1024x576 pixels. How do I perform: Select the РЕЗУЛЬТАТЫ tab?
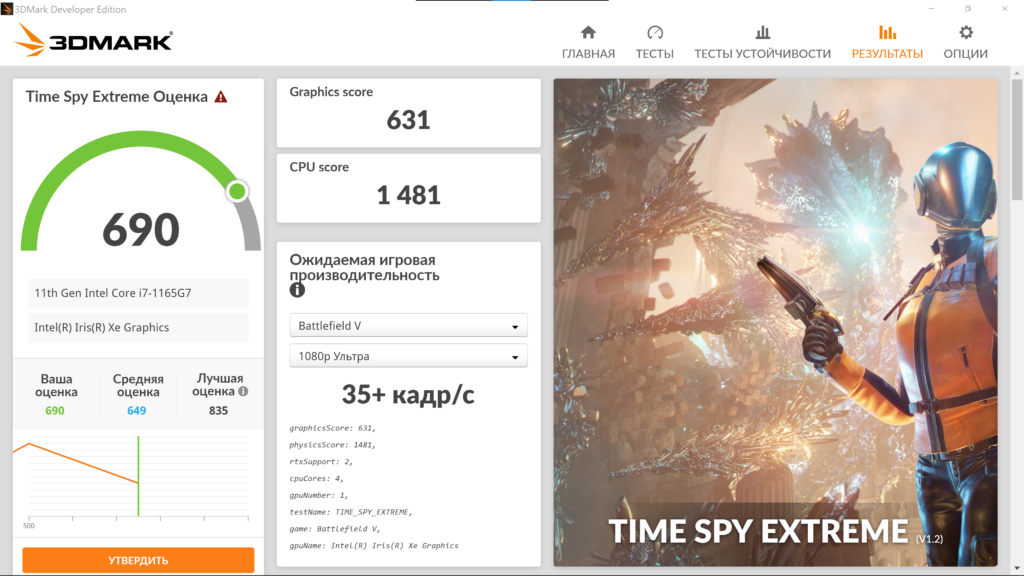pyautogui.click(x=888, y=54)
